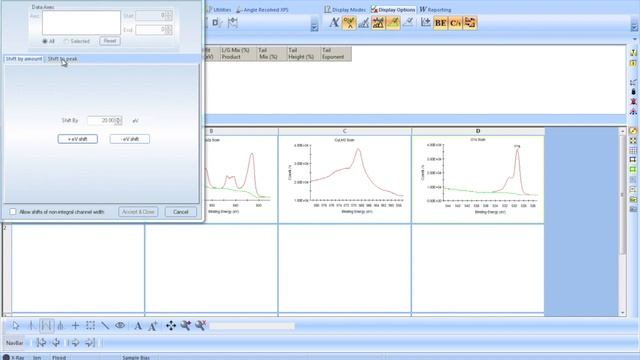Select the add-text A+ tool
The image size is (640, 360).
153,326
